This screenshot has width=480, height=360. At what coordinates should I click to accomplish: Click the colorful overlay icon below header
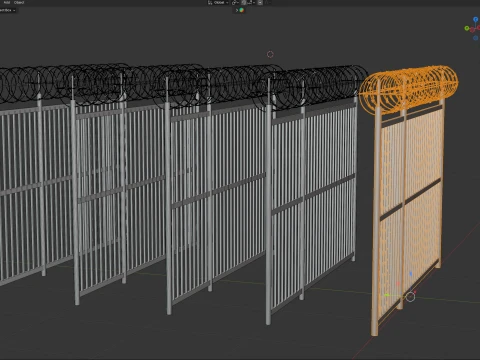coord(242,10)
